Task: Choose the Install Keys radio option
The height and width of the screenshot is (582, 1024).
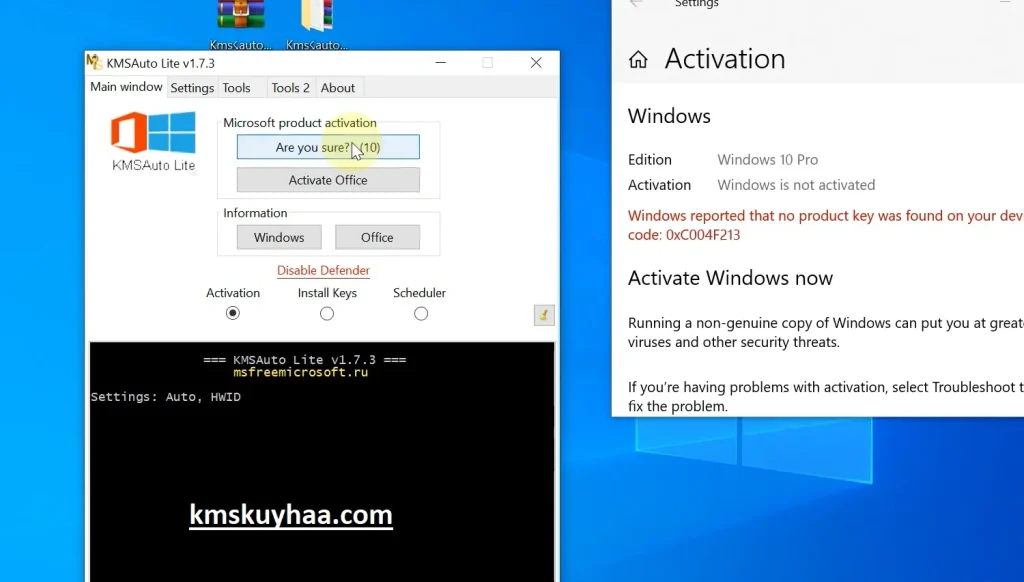Action: (327, 313)
